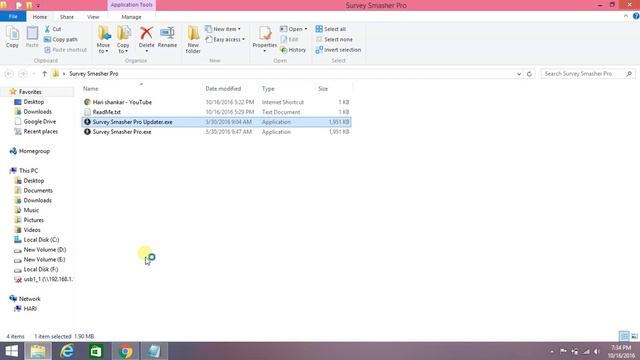Click the Open button in the ribbon
Viewport: 640px width, 360px height.
(293, 29)
